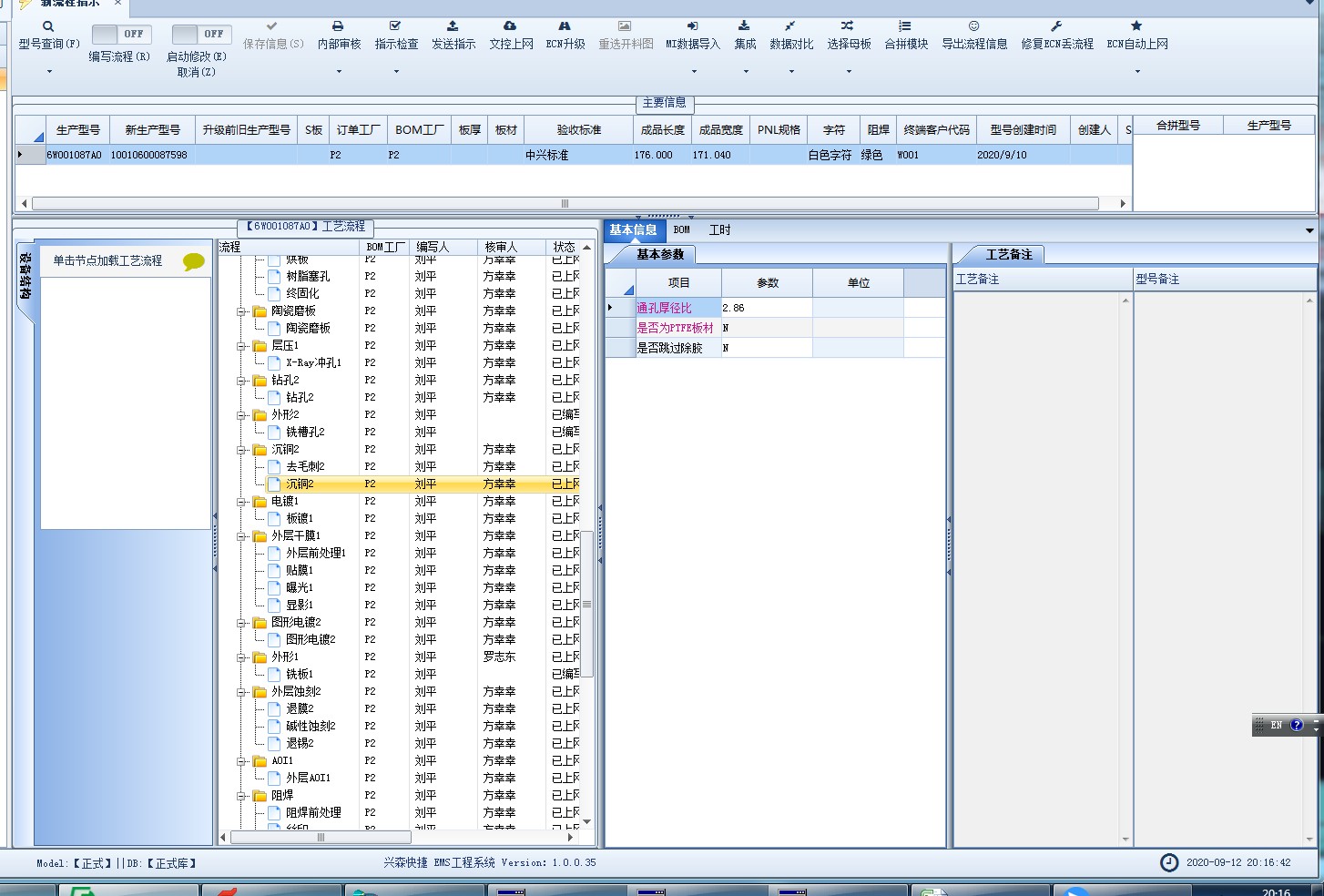Screen dimensions: 1324x896
Task: Click 文控上网 cloud icon
Action: click(510, 26)
